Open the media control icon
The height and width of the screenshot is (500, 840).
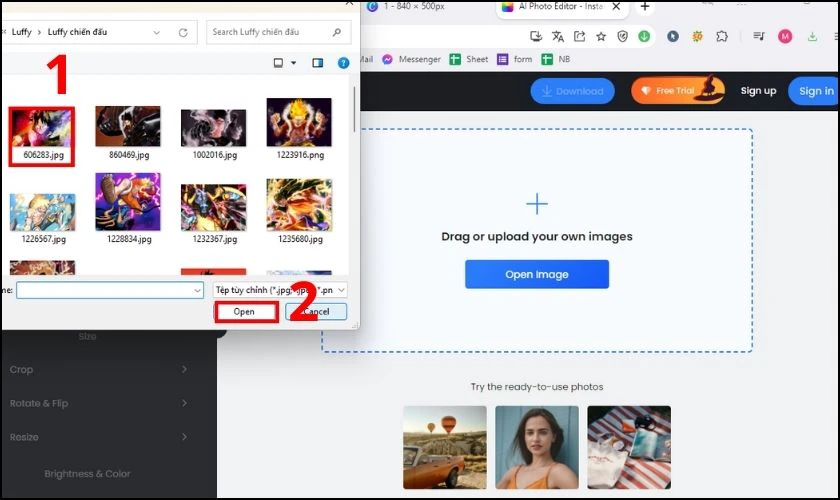point(759,36)
